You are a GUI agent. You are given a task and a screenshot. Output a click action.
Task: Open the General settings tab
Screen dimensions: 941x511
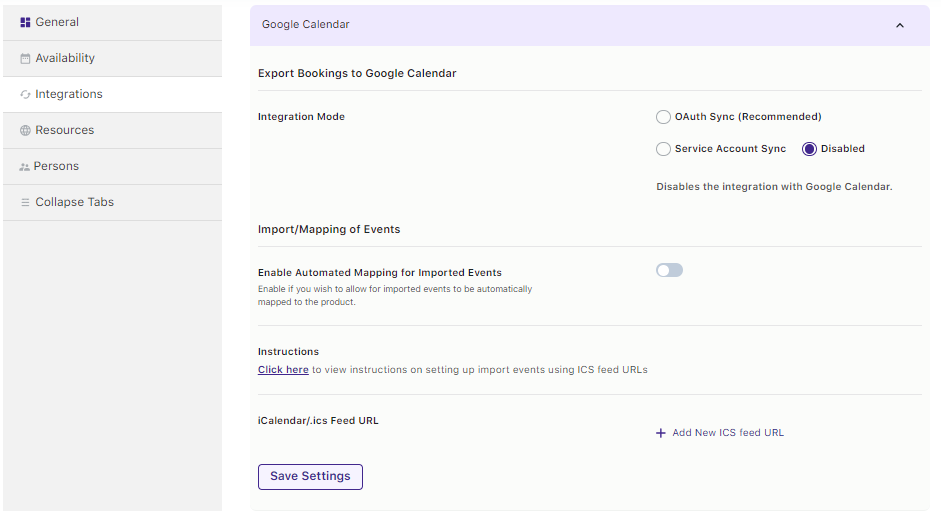pyautogui.click(x=112, y=22)
